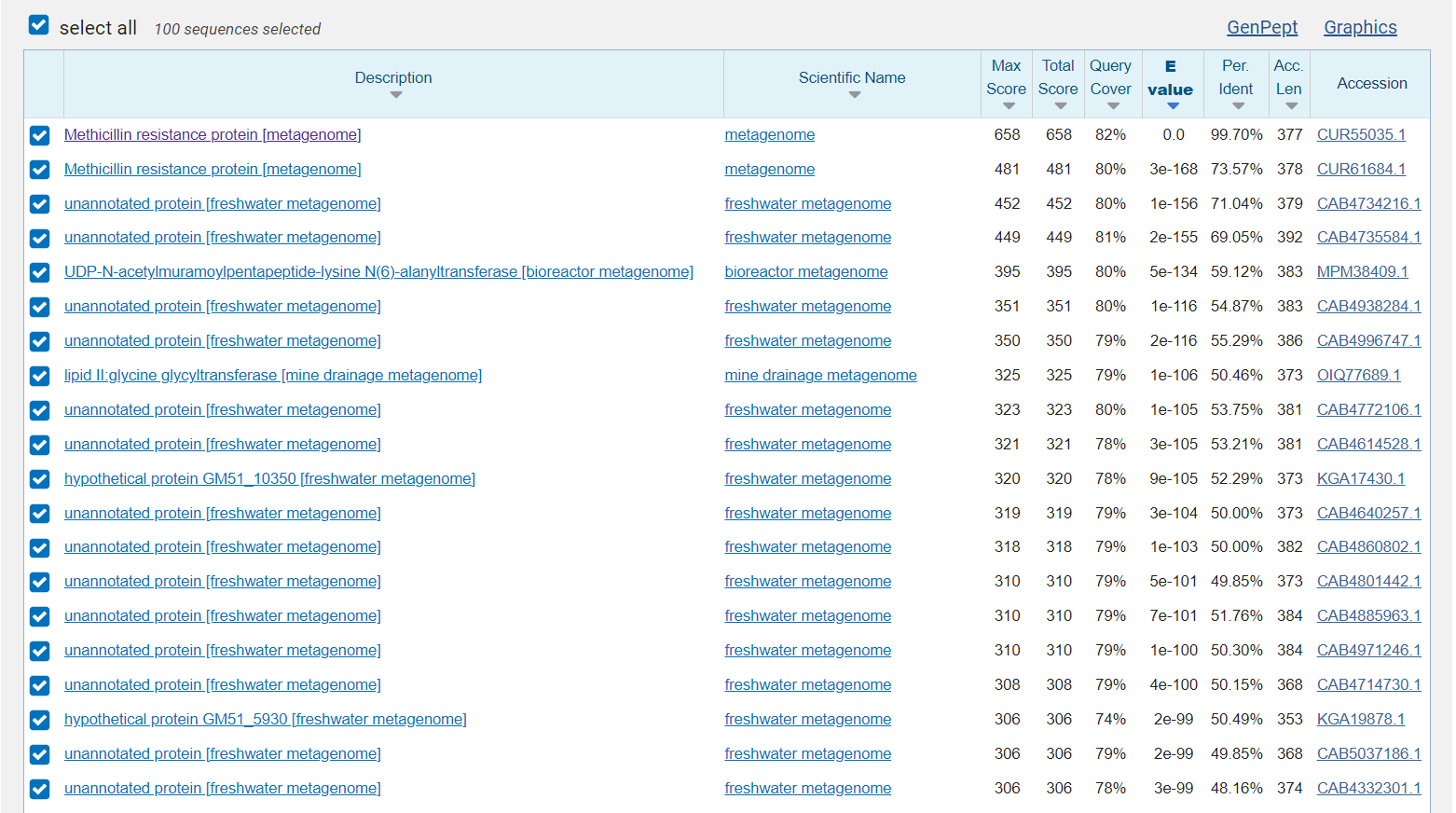Open bioreactor metagenome scientific name link

pyautogui.click(x=806, y=271)
